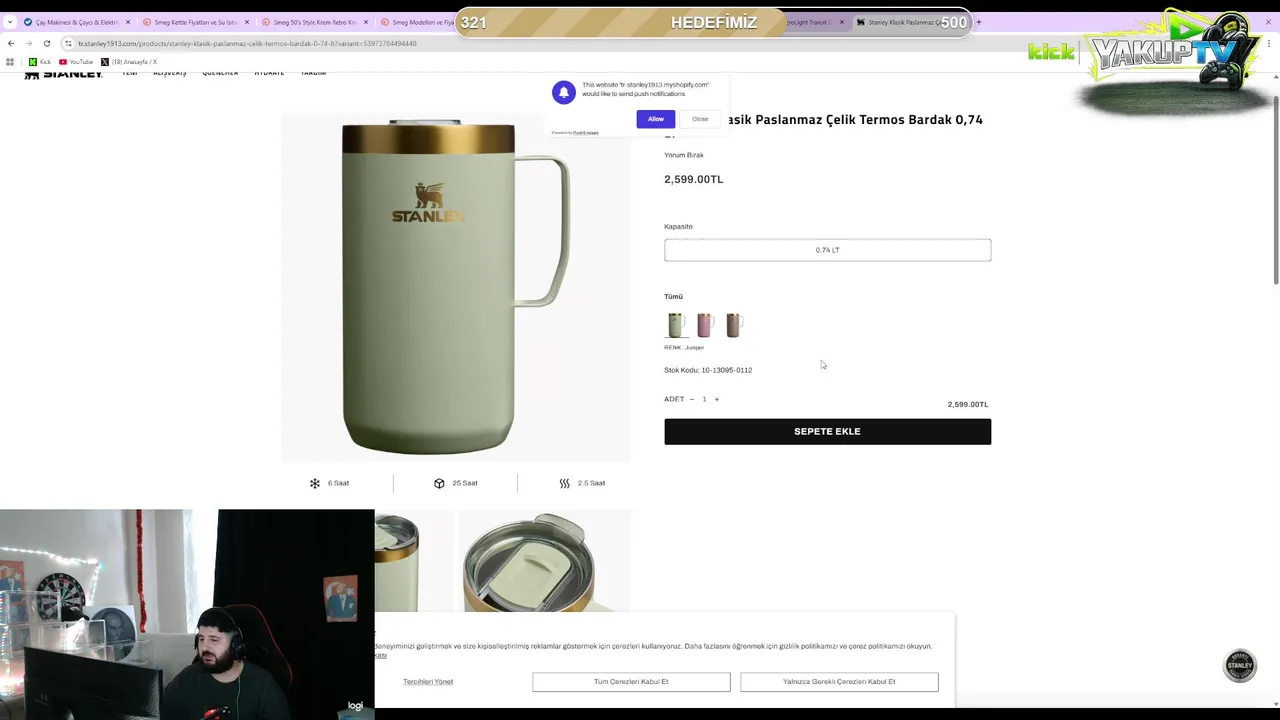Switch to the Smeg Kettle Fiyatları tab
The width and height of the screenshot is (1280, 720).
pyautogui.click(x=196, y=22)
